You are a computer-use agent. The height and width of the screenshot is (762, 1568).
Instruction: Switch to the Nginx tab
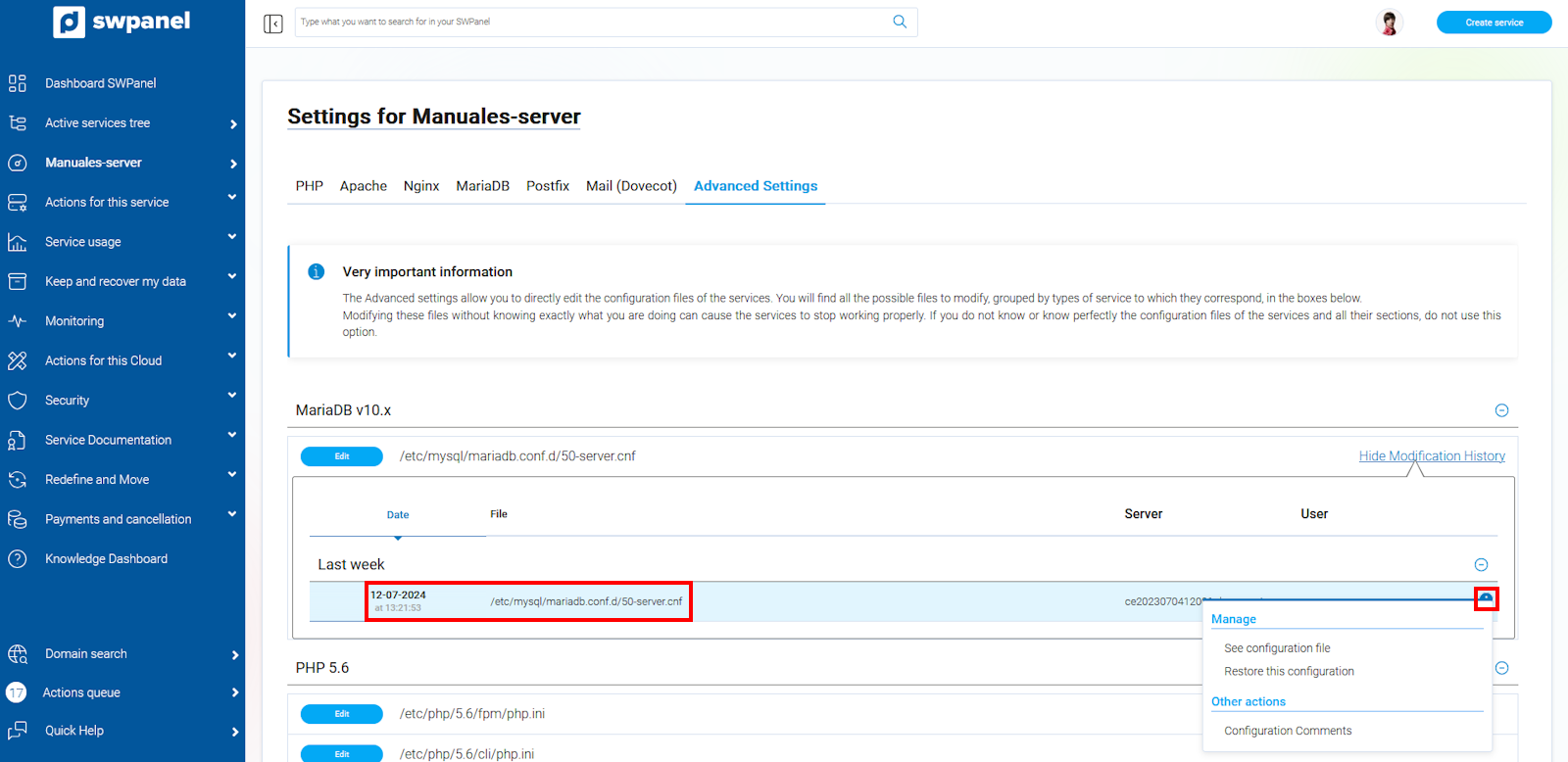tap(420, 186)
